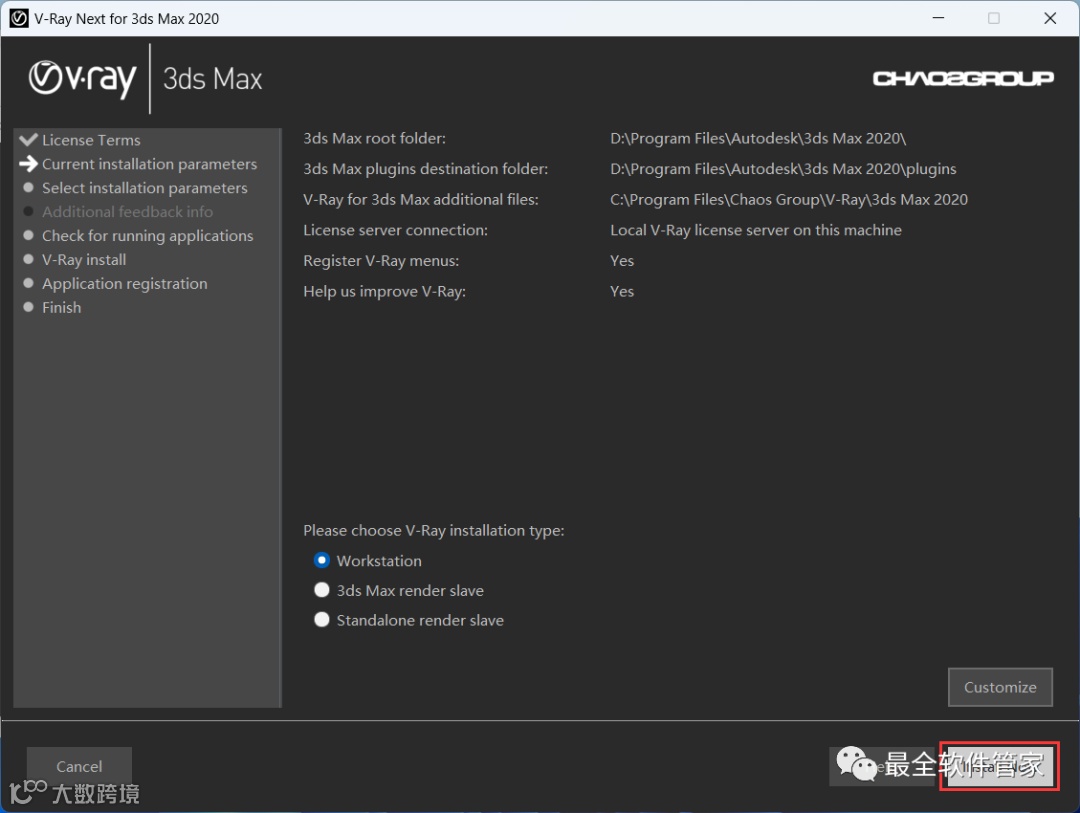Cancel the V-Ray installation

click(x=79, y=766)
